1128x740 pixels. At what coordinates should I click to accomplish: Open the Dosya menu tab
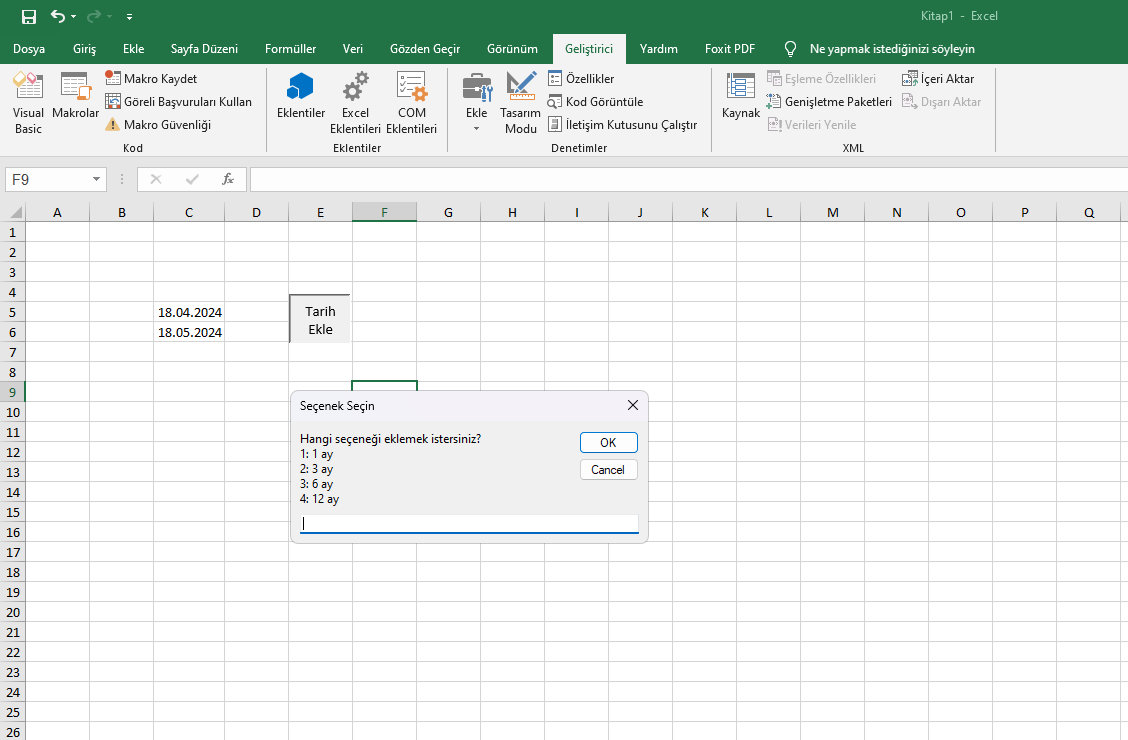29,49
